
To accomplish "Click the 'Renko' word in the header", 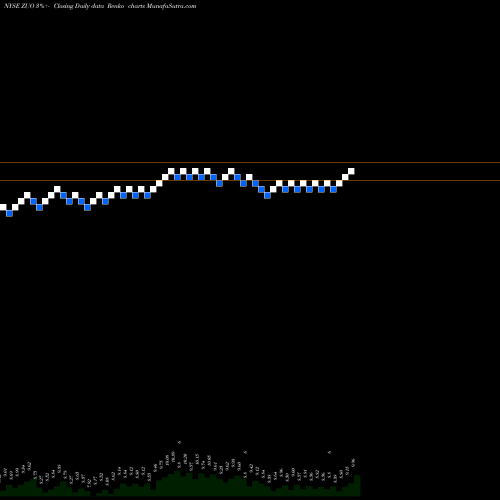I will [x=115, y=6].
